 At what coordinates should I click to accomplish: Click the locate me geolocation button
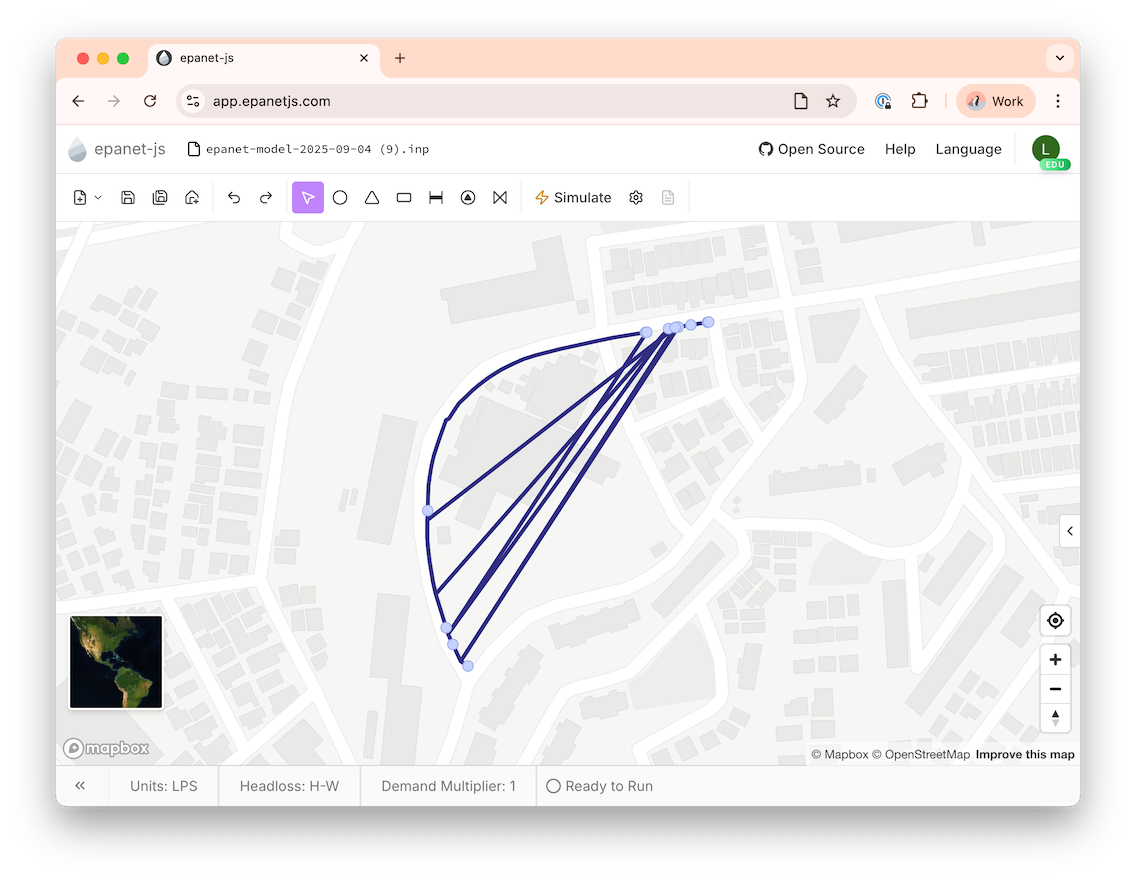click(x=1056, y=621)
